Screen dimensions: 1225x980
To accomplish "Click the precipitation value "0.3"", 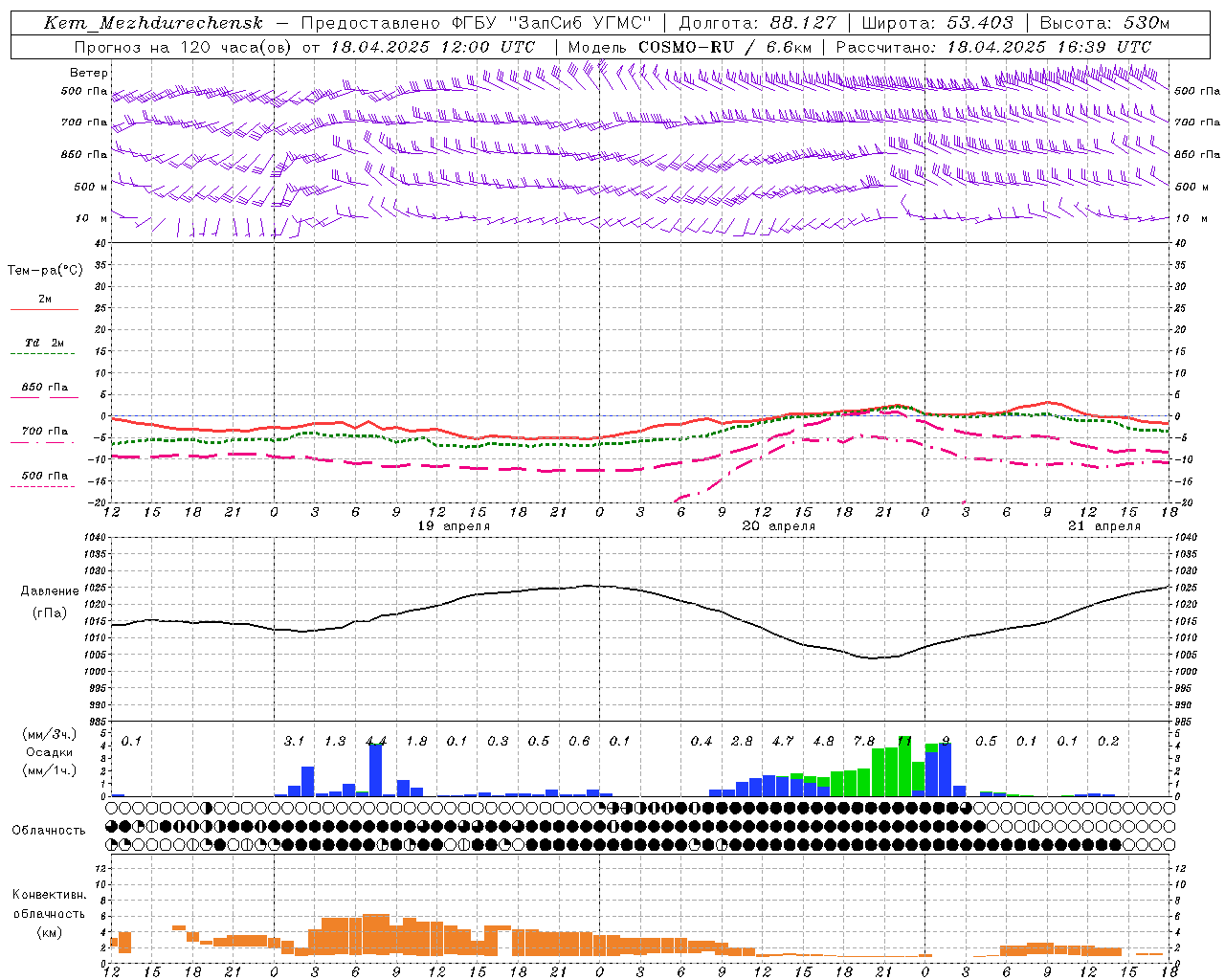I will click(498, 742).
